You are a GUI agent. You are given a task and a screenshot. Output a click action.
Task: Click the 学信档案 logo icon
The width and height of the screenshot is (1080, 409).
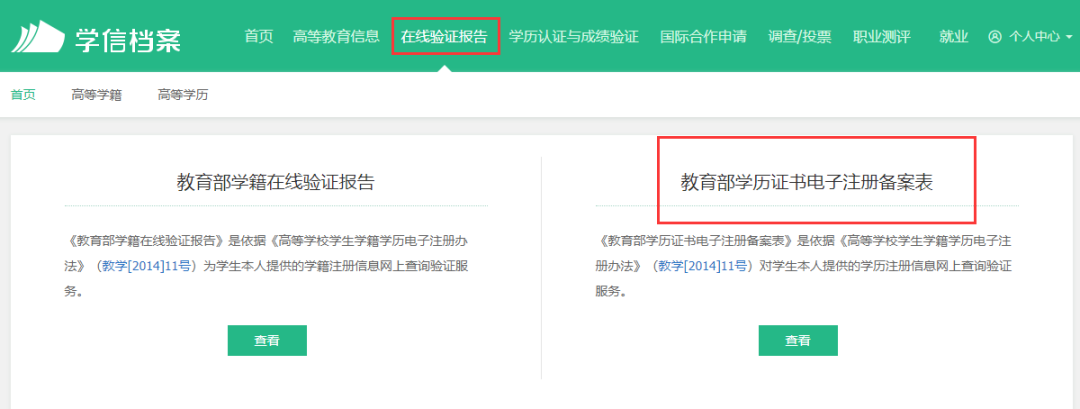[x=38, y=37]
